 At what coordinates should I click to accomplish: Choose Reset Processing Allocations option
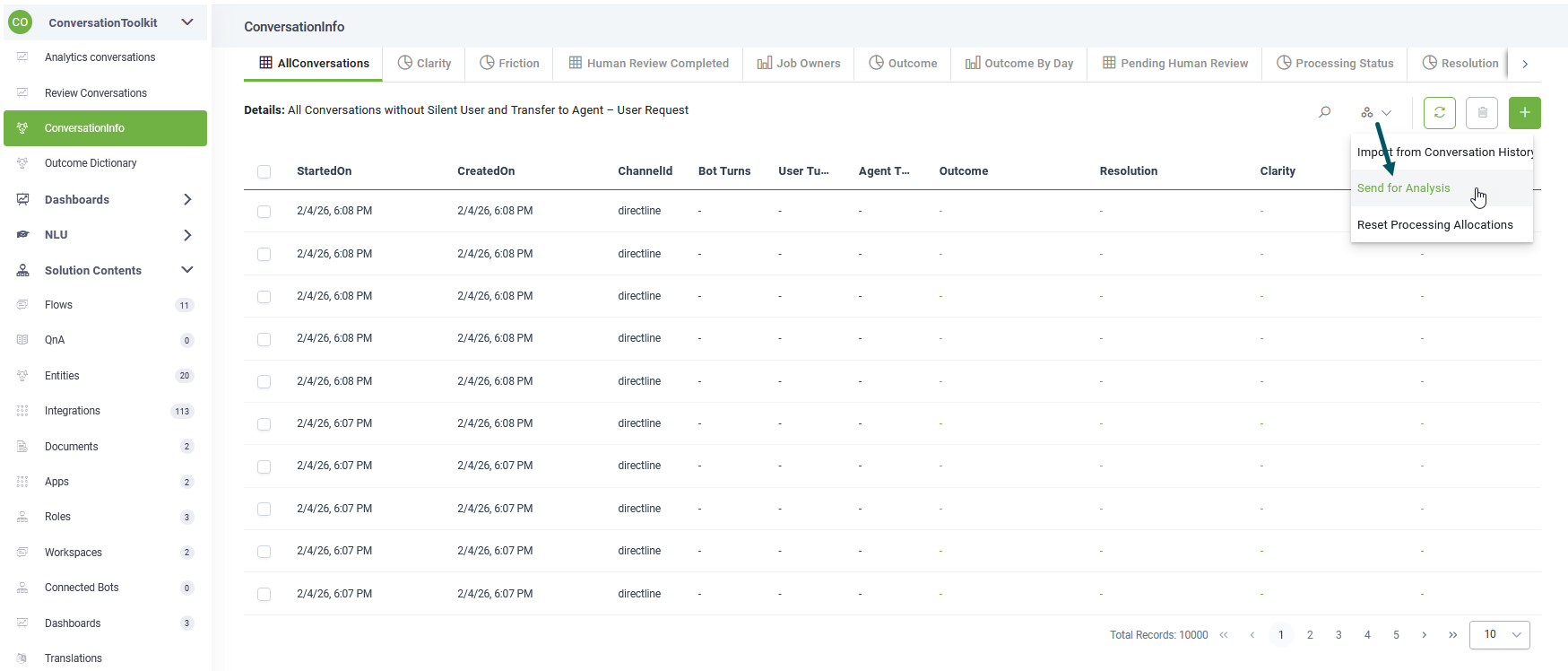click(1434, 225)
